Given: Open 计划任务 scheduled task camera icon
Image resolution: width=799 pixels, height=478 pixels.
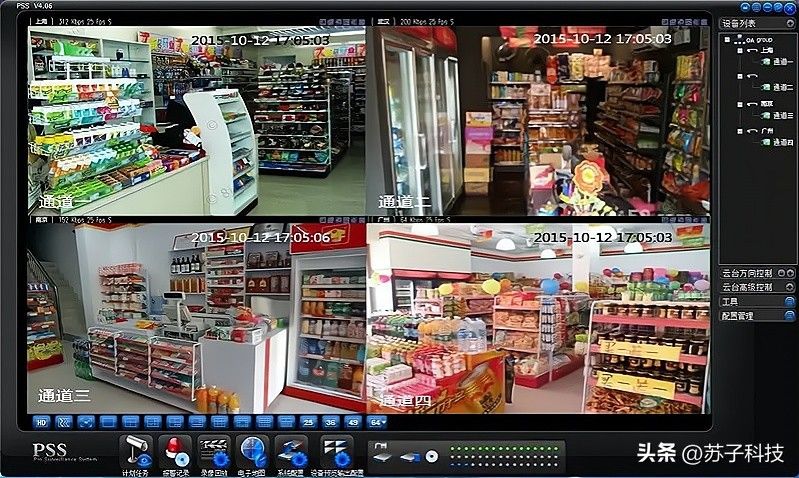Looking at the screenshot, I should [137, 452].
